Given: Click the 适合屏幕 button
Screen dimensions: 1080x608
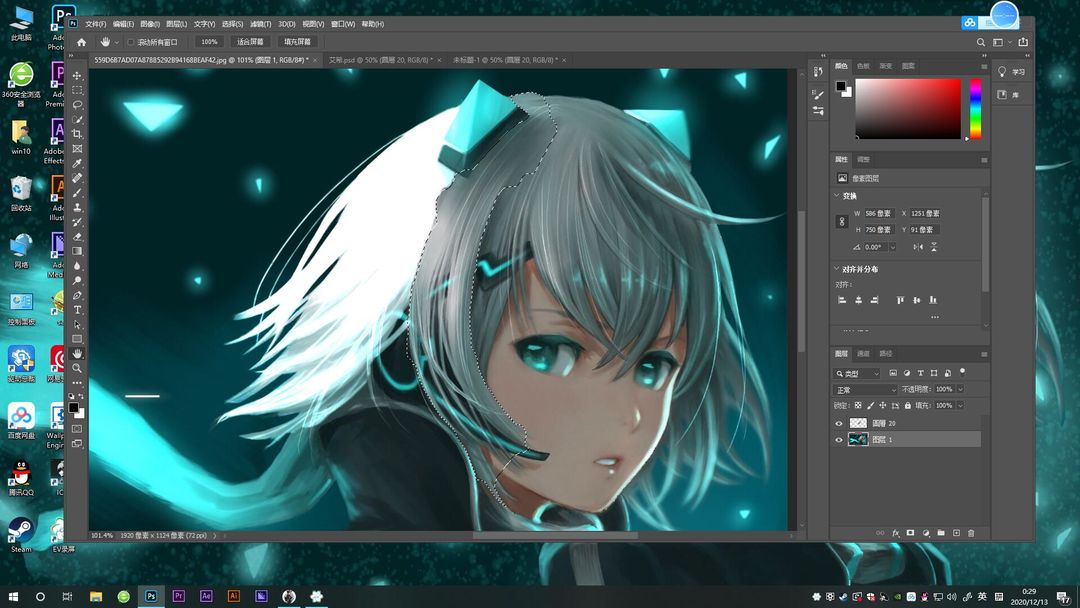Looking at the screenshot, I should 250,42.
